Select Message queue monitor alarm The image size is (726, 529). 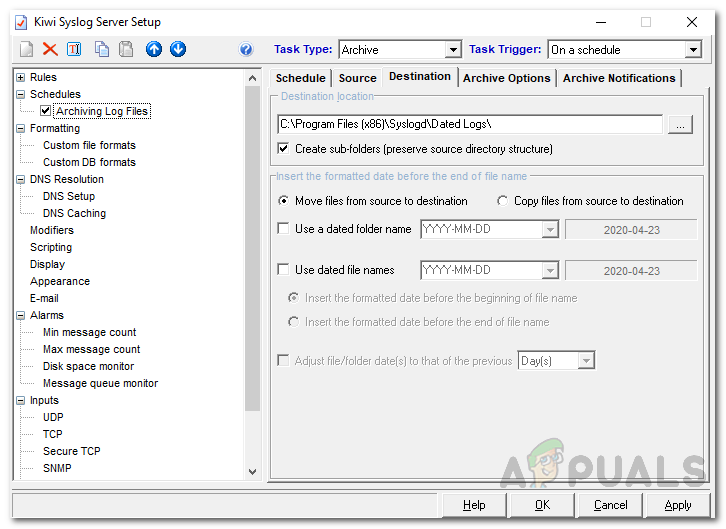coord(100,383)
